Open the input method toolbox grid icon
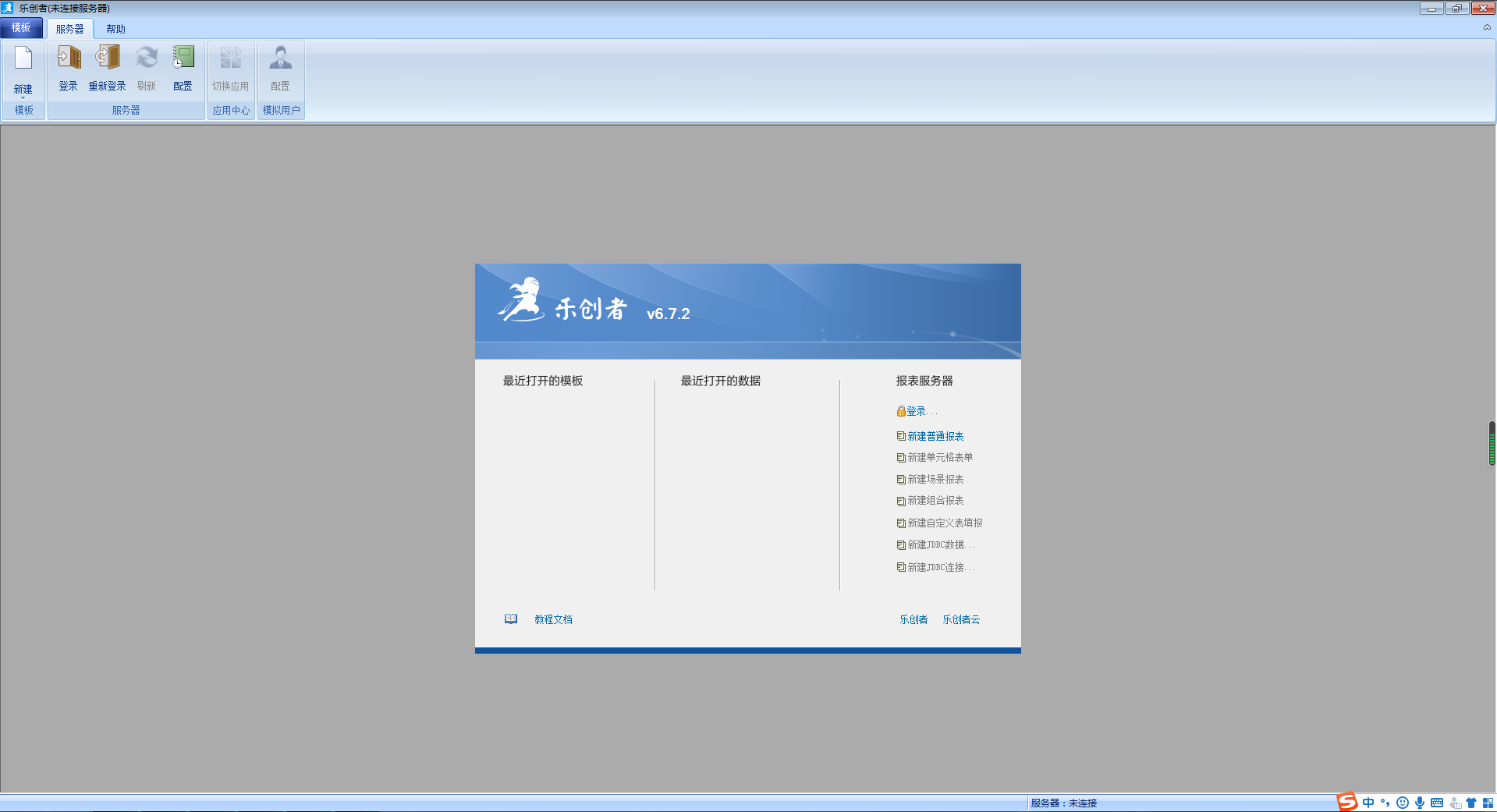1497x812 pixels. pyautogui.click(x=1488, y=803)
